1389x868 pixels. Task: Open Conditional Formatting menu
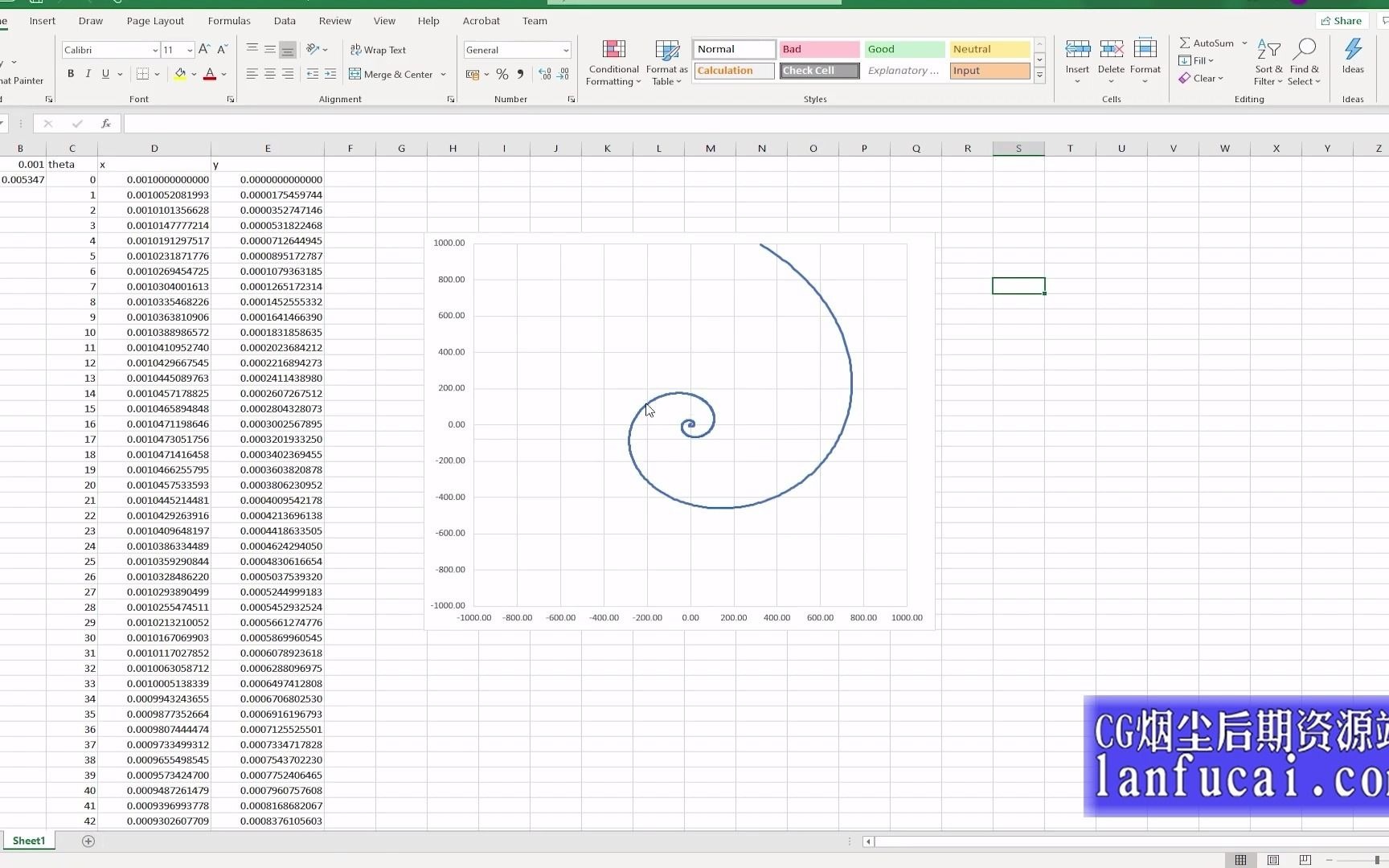613,63
